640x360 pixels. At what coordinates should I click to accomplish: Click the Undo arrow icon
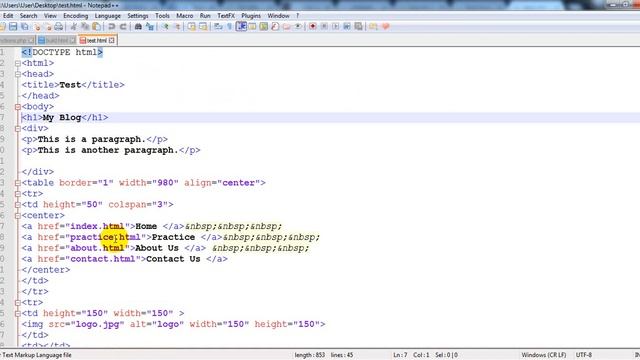tap(111, 27)
